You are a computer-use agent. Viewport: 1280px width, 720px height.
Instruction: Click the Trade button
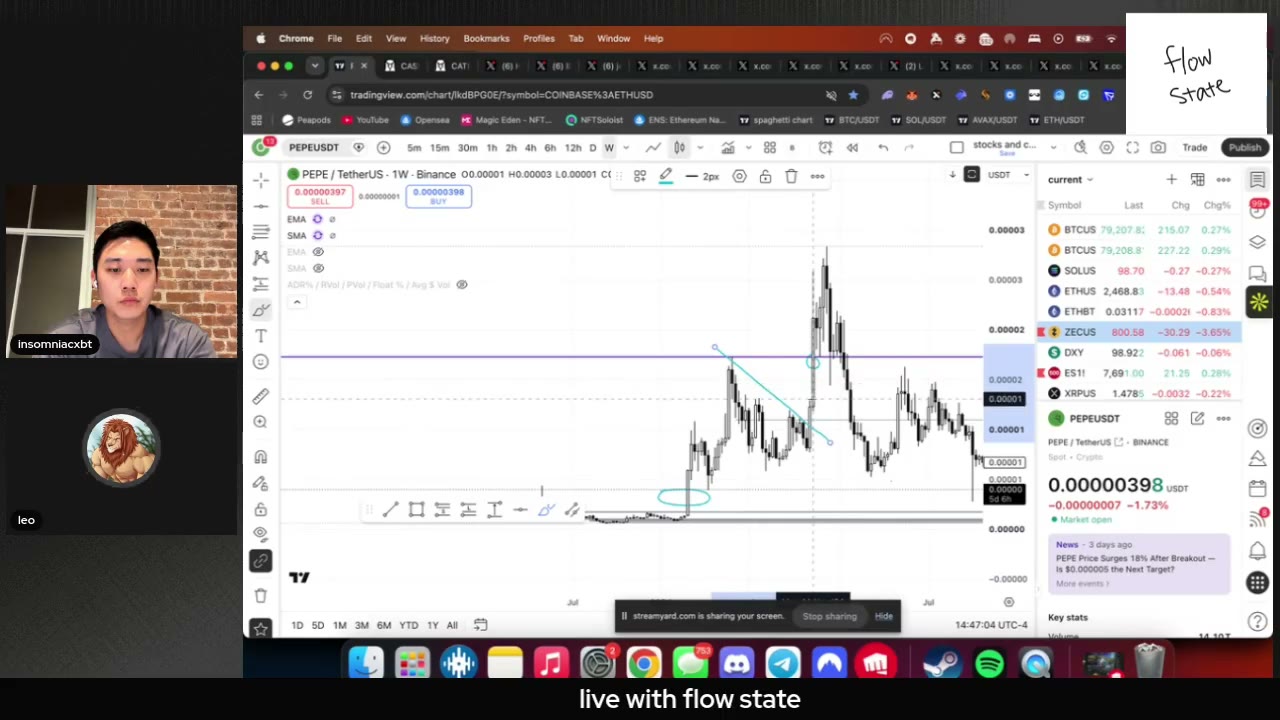pos(1195,148)
